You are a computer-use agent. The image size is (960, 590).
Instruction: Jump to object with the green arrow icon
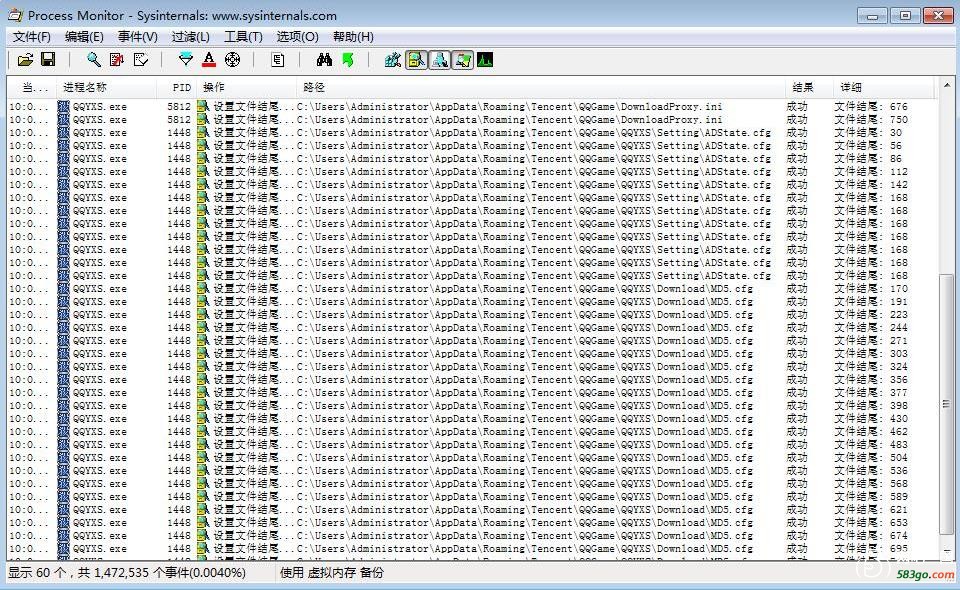(x=347, y=59)
